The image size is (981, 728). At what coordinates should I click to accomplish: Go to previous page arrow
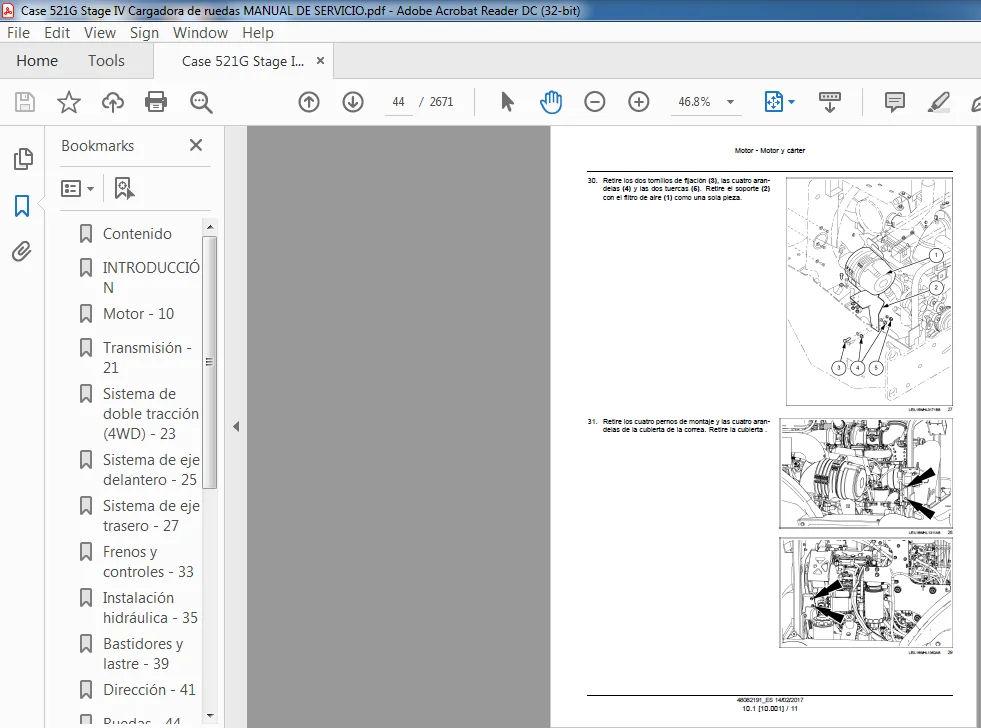[x=308, y=102]
